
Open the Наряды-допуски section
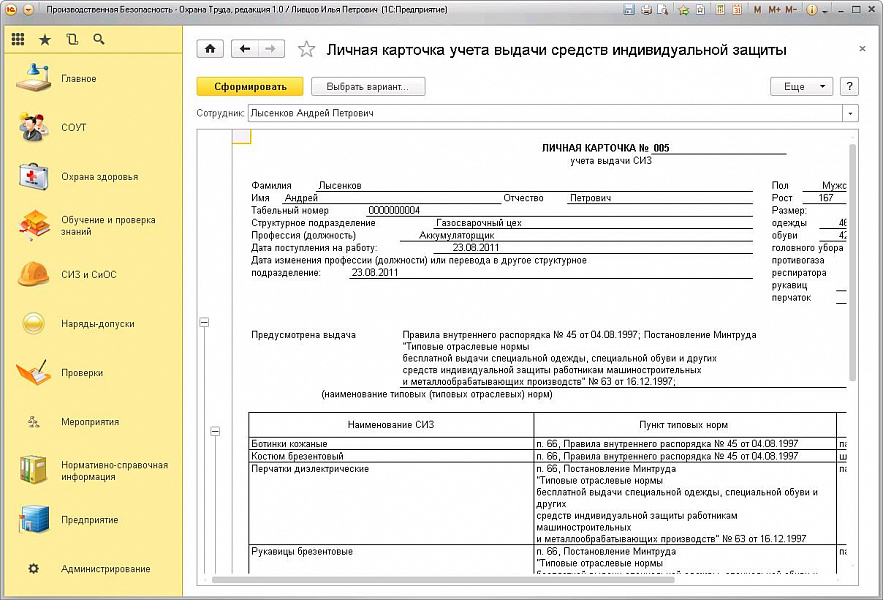pyautogui.click(x=98, y=324)
